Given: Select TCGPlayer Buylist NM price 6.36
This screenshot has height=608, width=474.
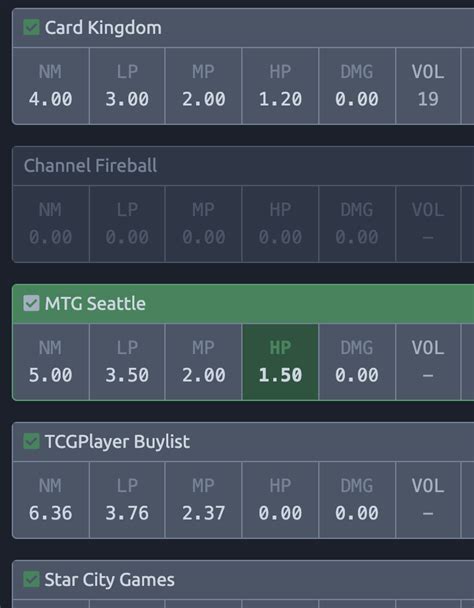Looking at the screenshot, I should click(x=51, y=500).
